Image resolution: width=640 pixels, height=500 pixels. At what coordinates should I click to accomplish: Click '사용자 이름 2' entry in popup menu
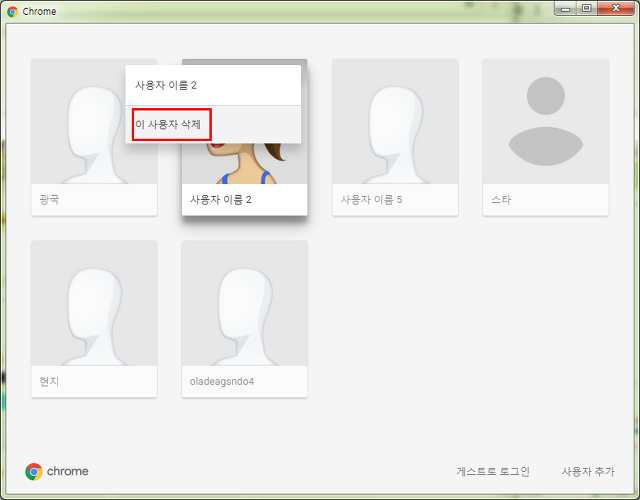coord(213,85)
